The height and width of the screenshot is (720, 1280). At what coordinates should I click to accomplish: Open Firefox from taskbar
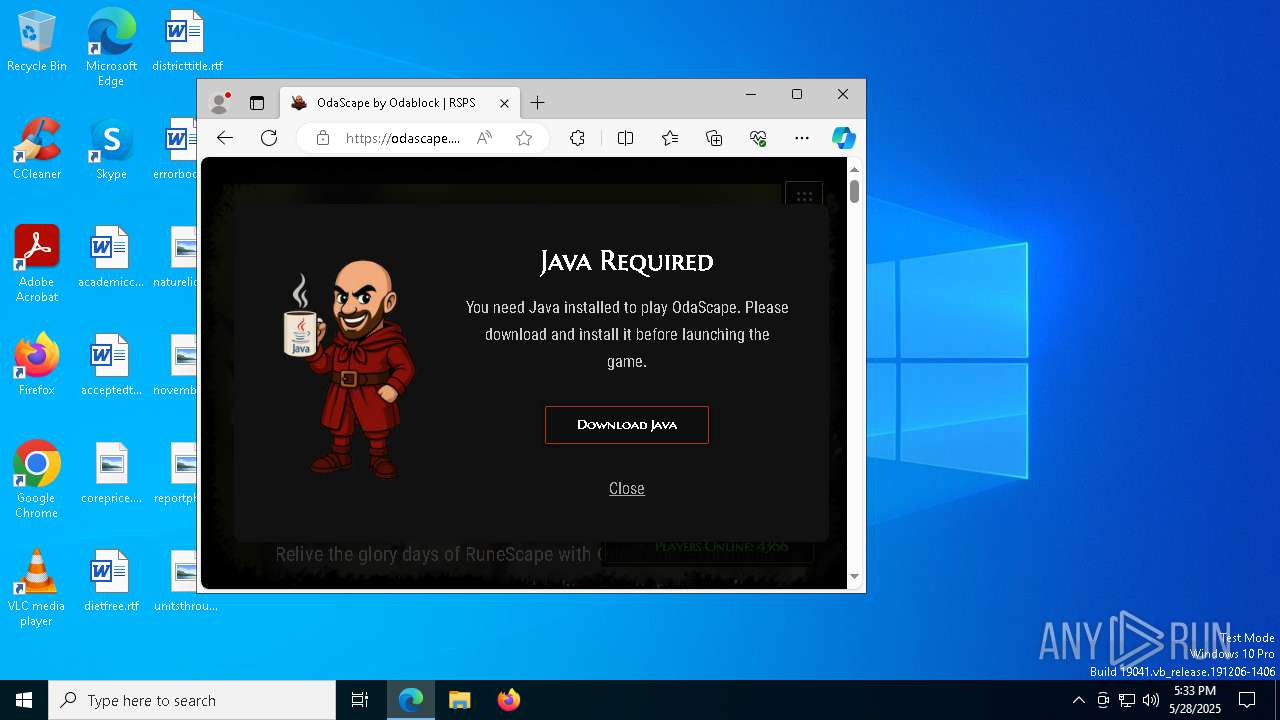click(508, 700)
